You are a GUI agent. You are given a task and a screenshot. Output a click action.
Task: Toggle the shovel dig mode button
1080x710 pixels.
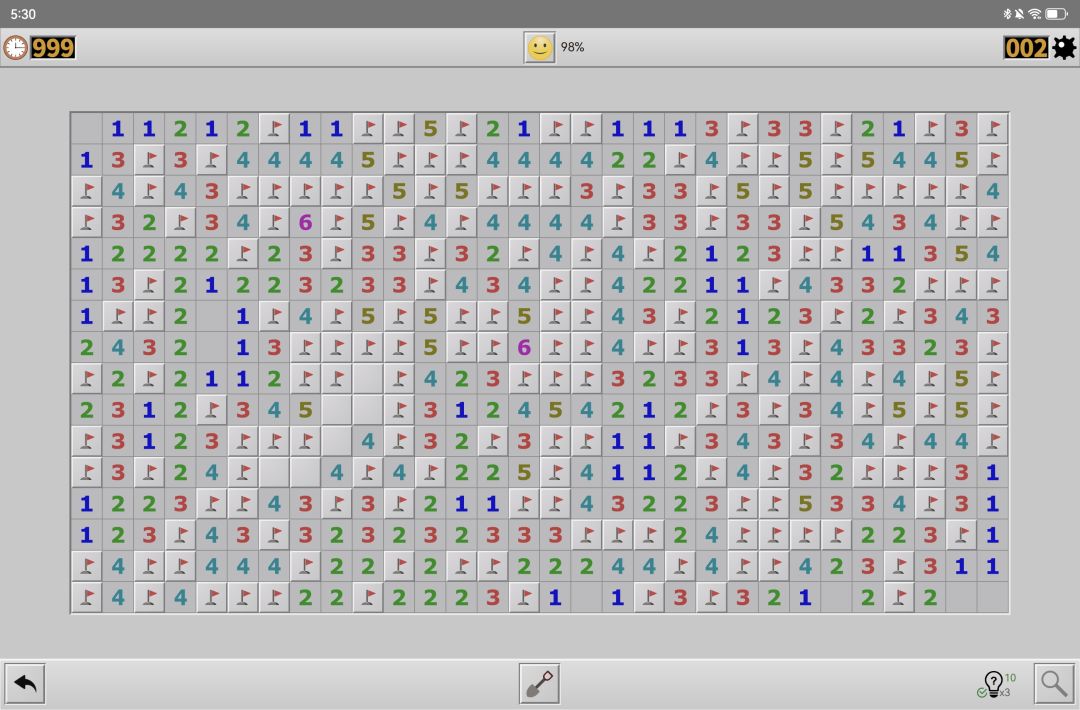click(539, 683)
